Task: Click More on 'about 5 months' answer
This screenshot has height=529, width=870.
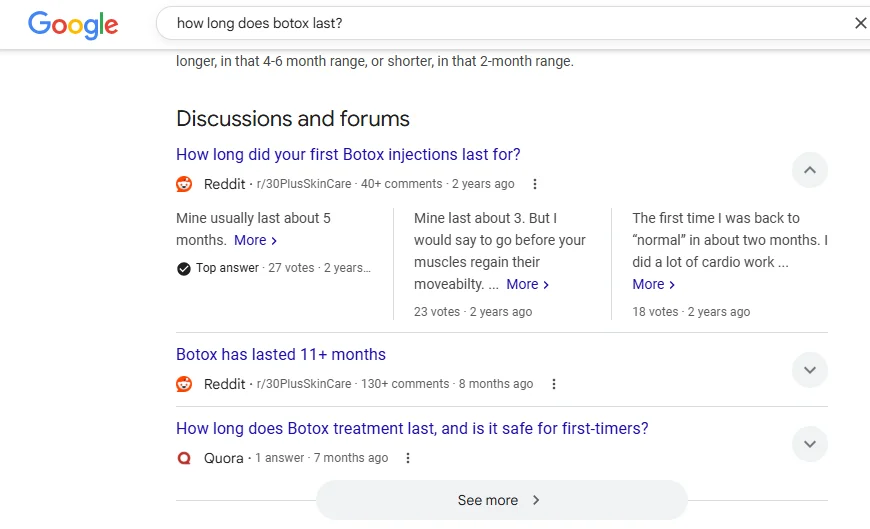Action: (255, 240)
